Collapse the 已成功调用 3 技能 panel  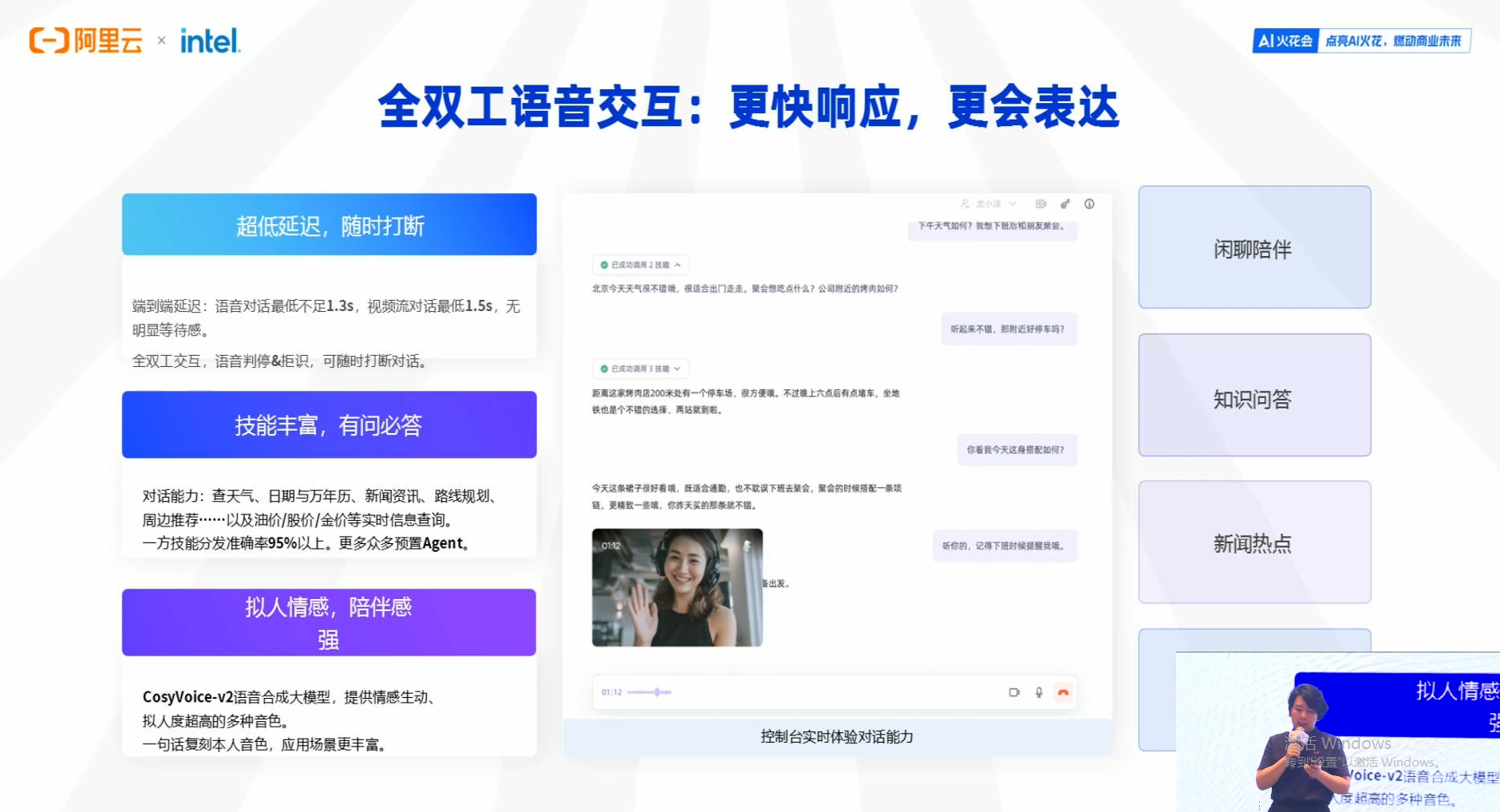click(677, 369)
